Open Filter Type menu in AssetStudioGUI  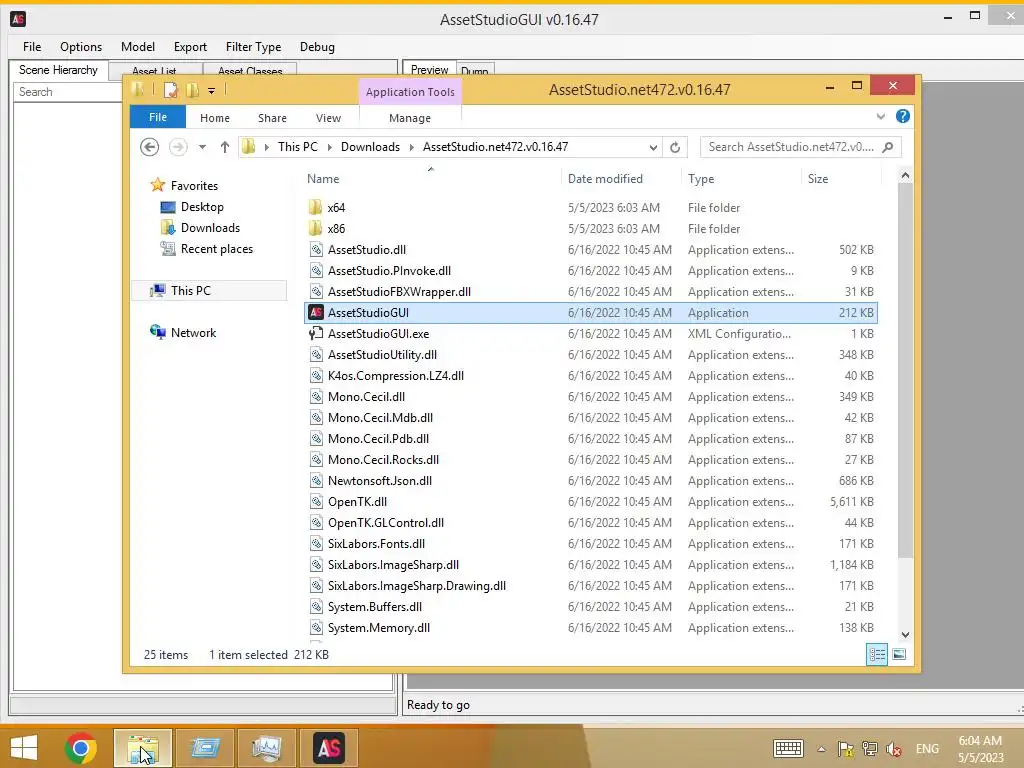click(x=253, y=47)
